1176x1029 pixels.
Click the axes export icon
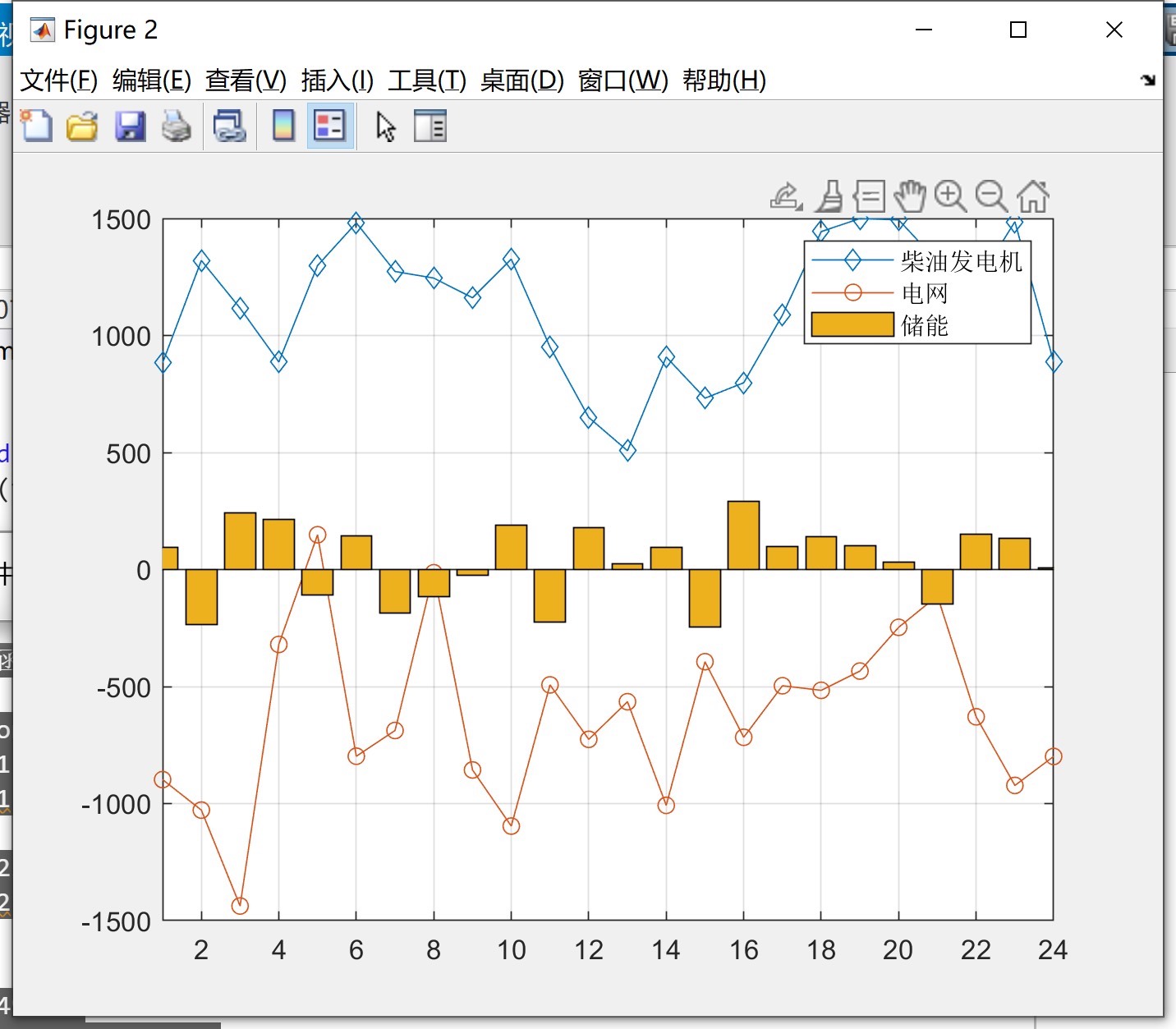pos(786,196)
